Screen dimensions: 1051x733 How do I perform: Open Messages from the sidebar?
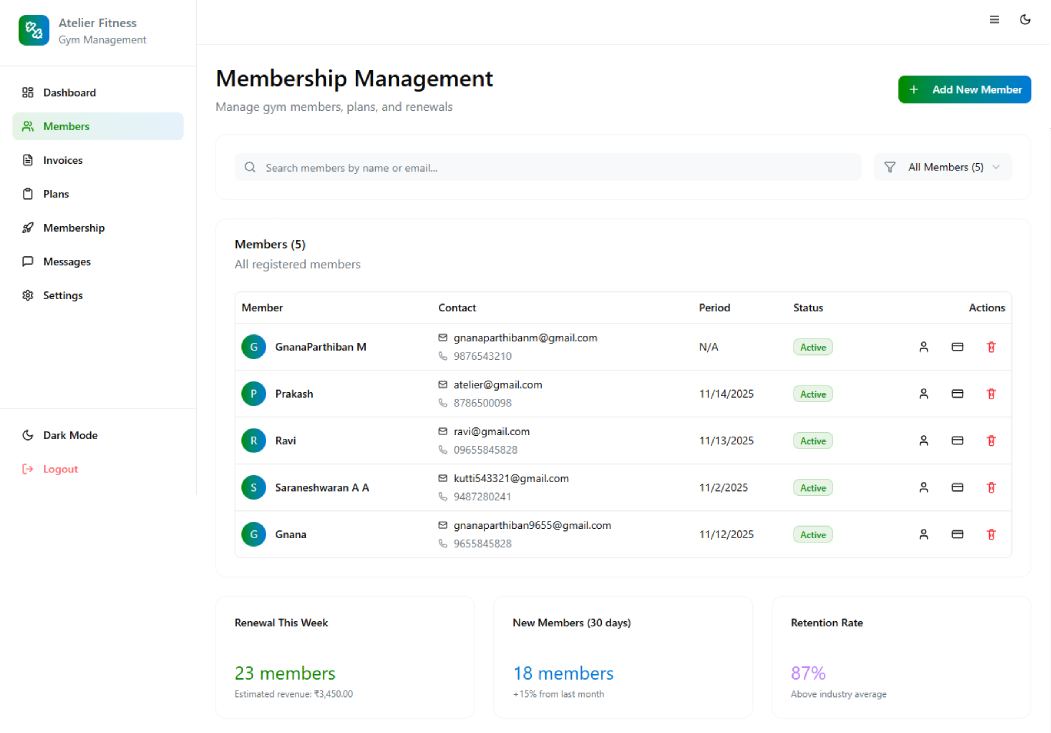pyautogui.click(x=66, y=262)
